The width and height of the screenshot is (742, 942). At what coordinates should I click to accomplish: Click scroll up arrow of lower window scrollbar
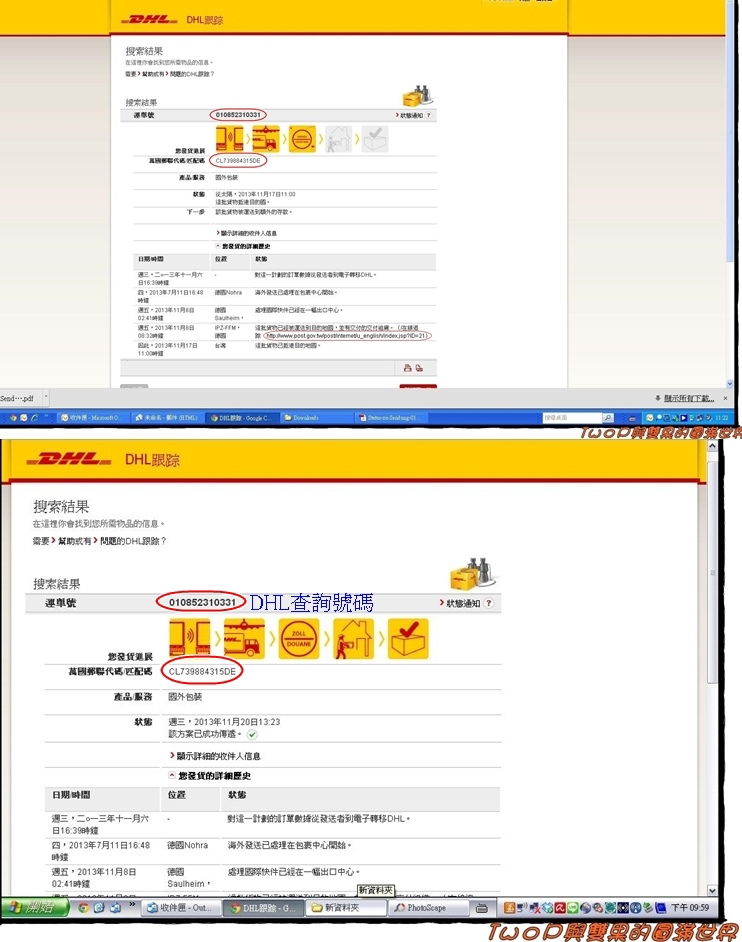712,446
